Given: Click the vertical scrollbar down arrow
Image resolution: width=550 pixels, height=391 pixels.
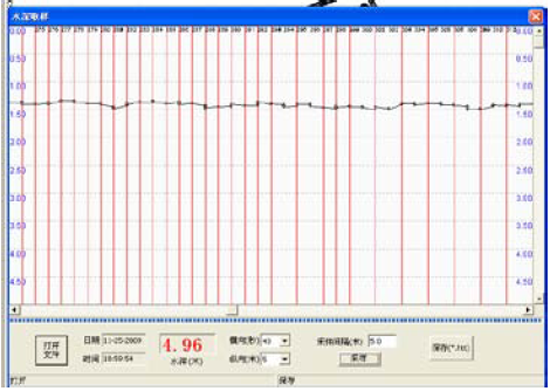Looking at the screenshot, I should pyautogui.click(x=539, y=299).
